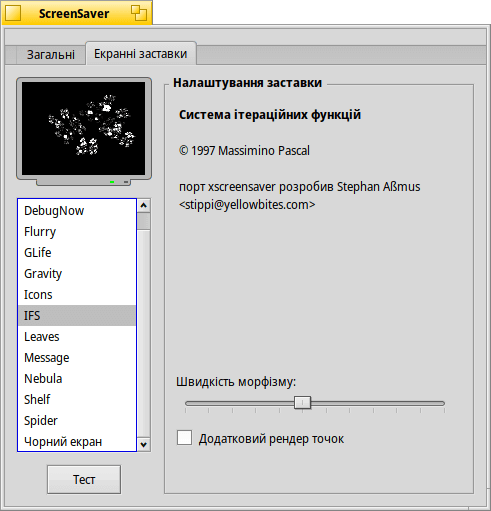The image size is (491, 511).
Task: Select the highlighted IFS entry
Action: point(77,316)
